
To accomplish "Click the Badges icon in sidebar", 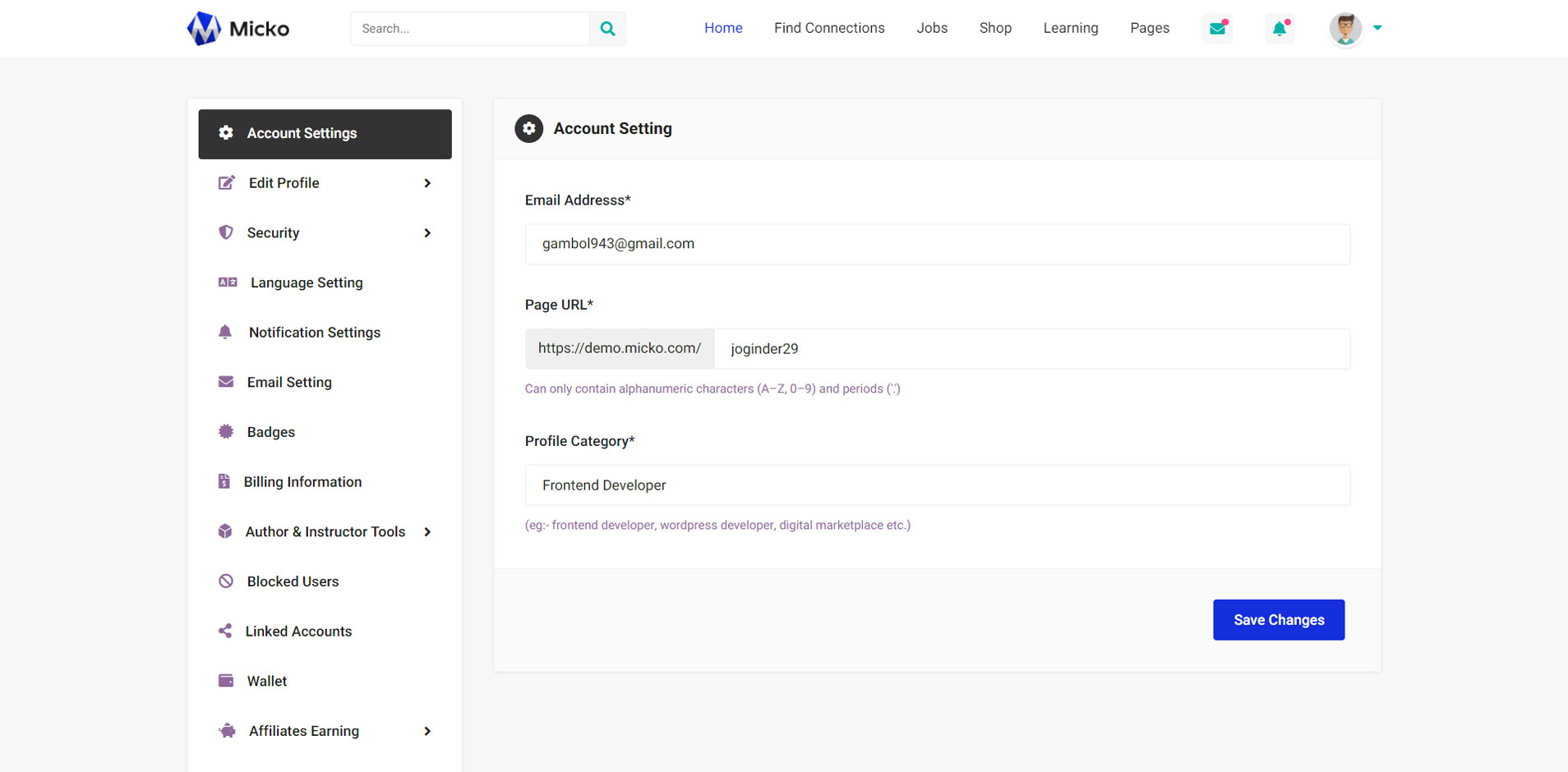I will pyautogui.click(x=226, y=432).
